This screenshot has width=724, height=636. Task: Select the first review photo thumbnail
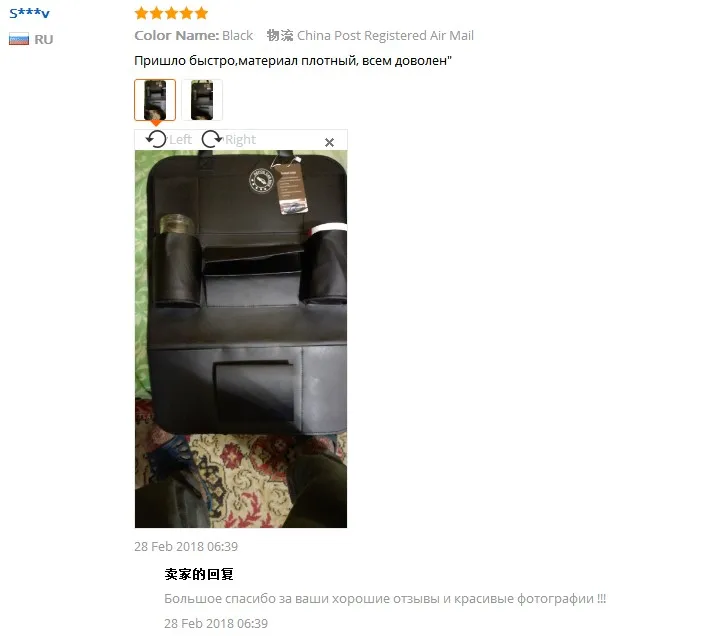coord(155,100)
